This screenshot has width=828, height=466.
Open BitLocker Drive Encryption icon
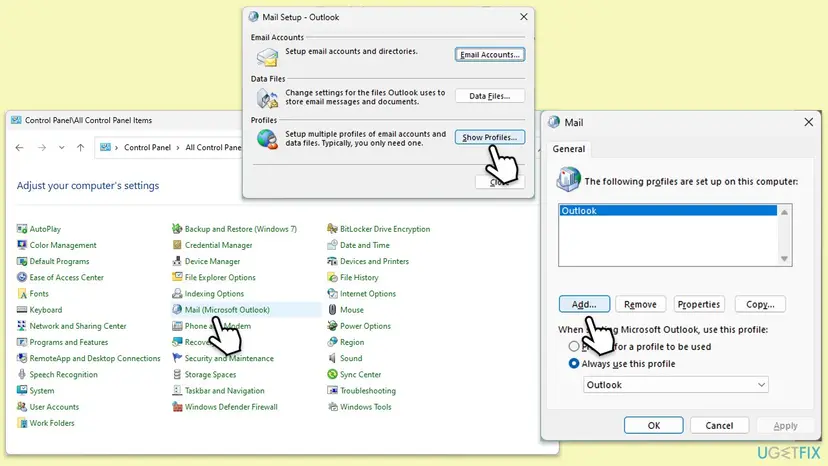(x=332, y=229)
